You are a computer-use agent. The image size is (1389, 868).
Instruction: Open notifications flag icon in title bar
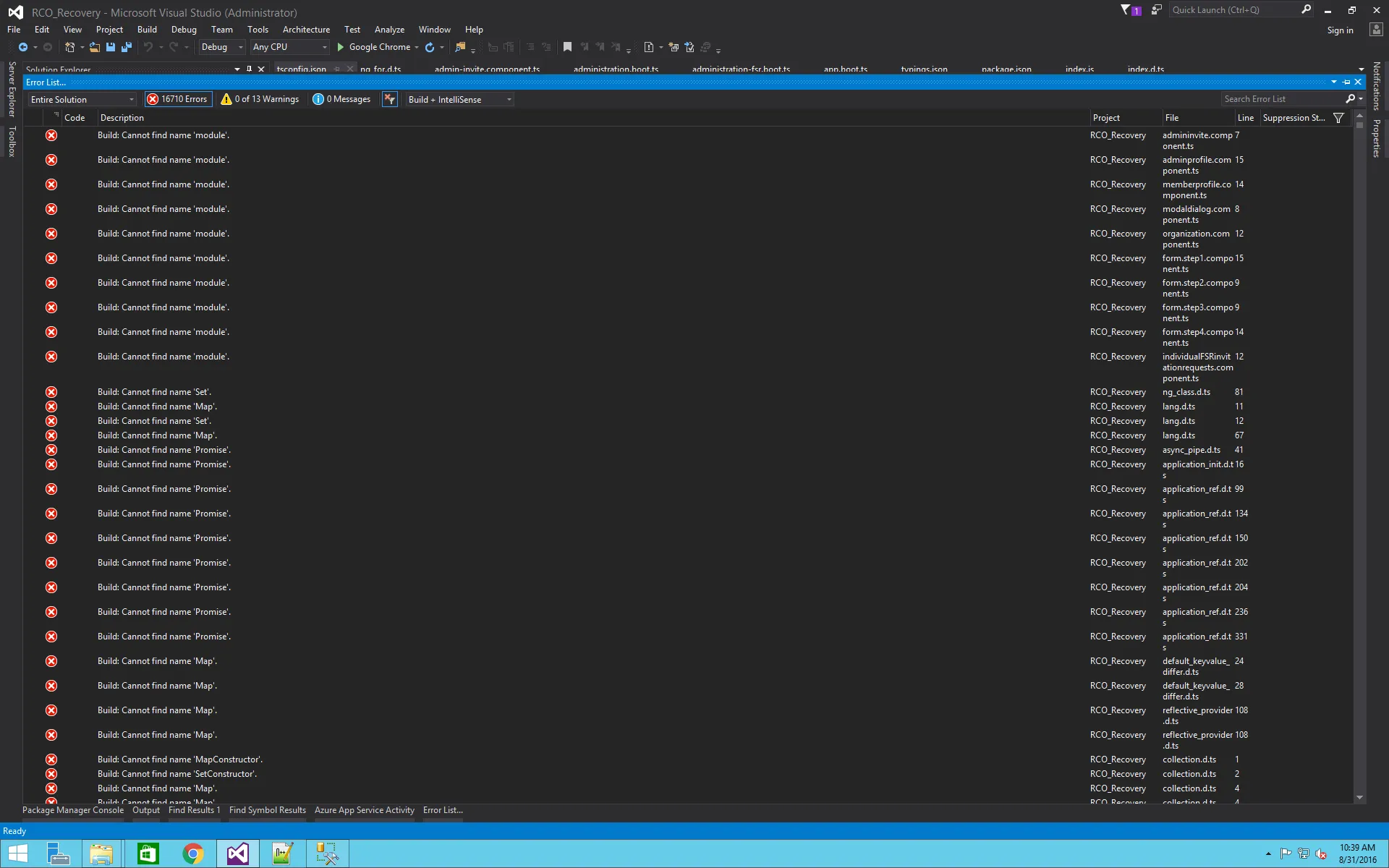pos(1126,10)
